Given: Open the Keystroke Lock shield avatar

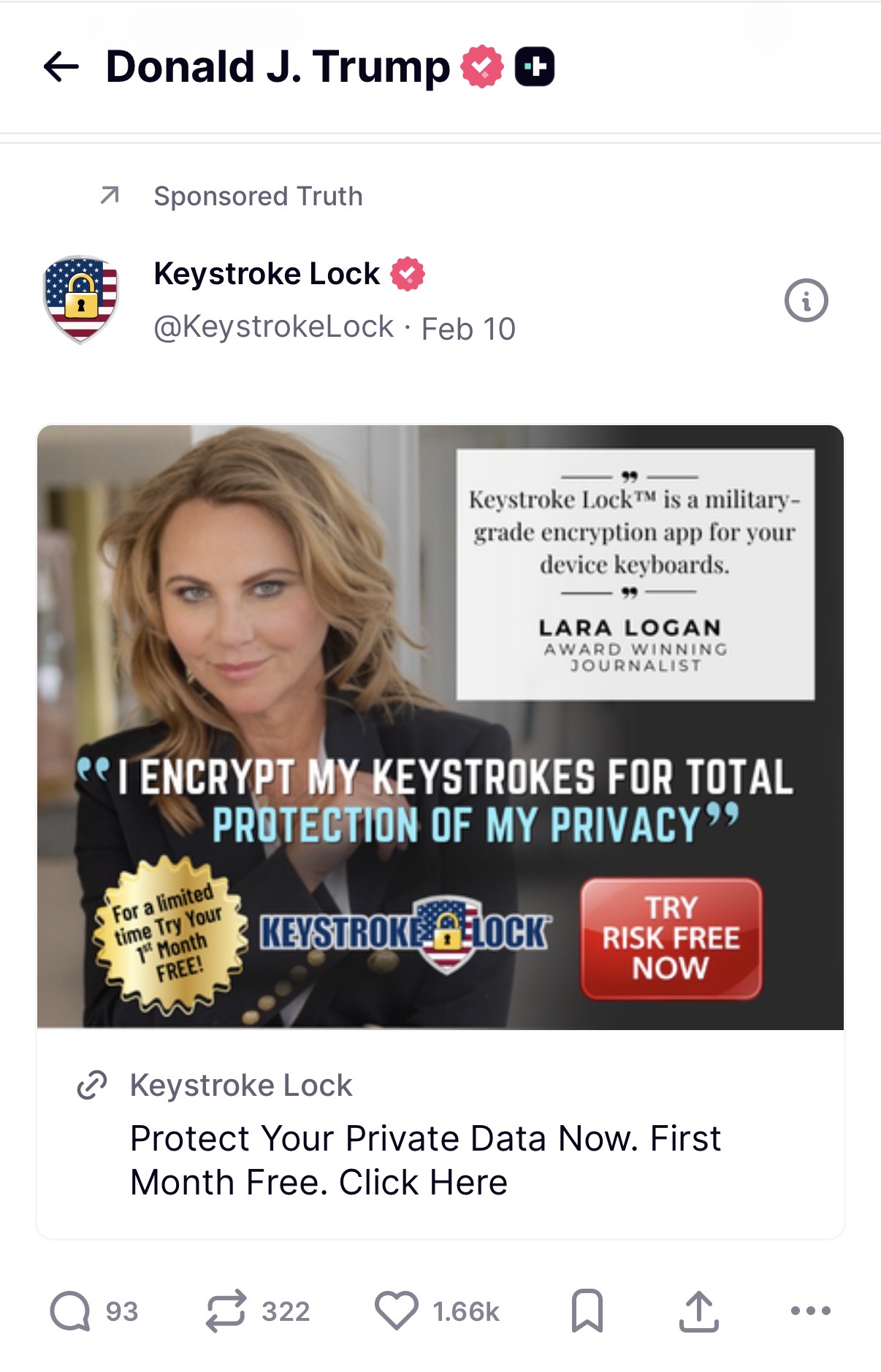Looking at the screenshot, I should tap(81, 300).
